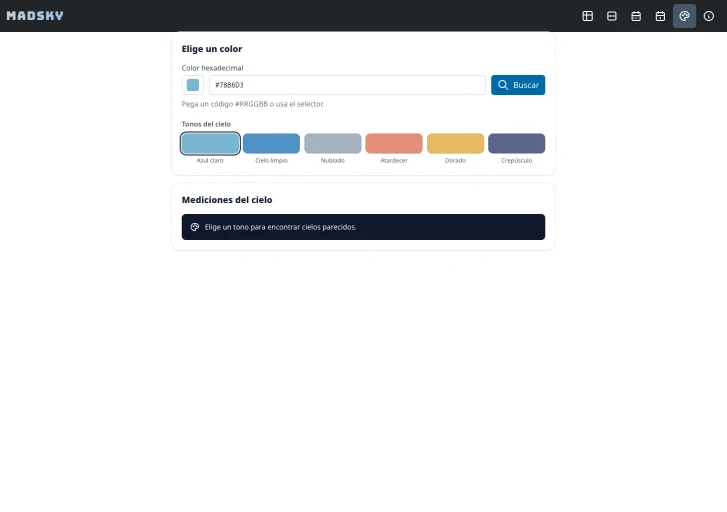This screenshot has height=512, width=727.
Task: Open the table grid view icon
Action: (587, 16)
